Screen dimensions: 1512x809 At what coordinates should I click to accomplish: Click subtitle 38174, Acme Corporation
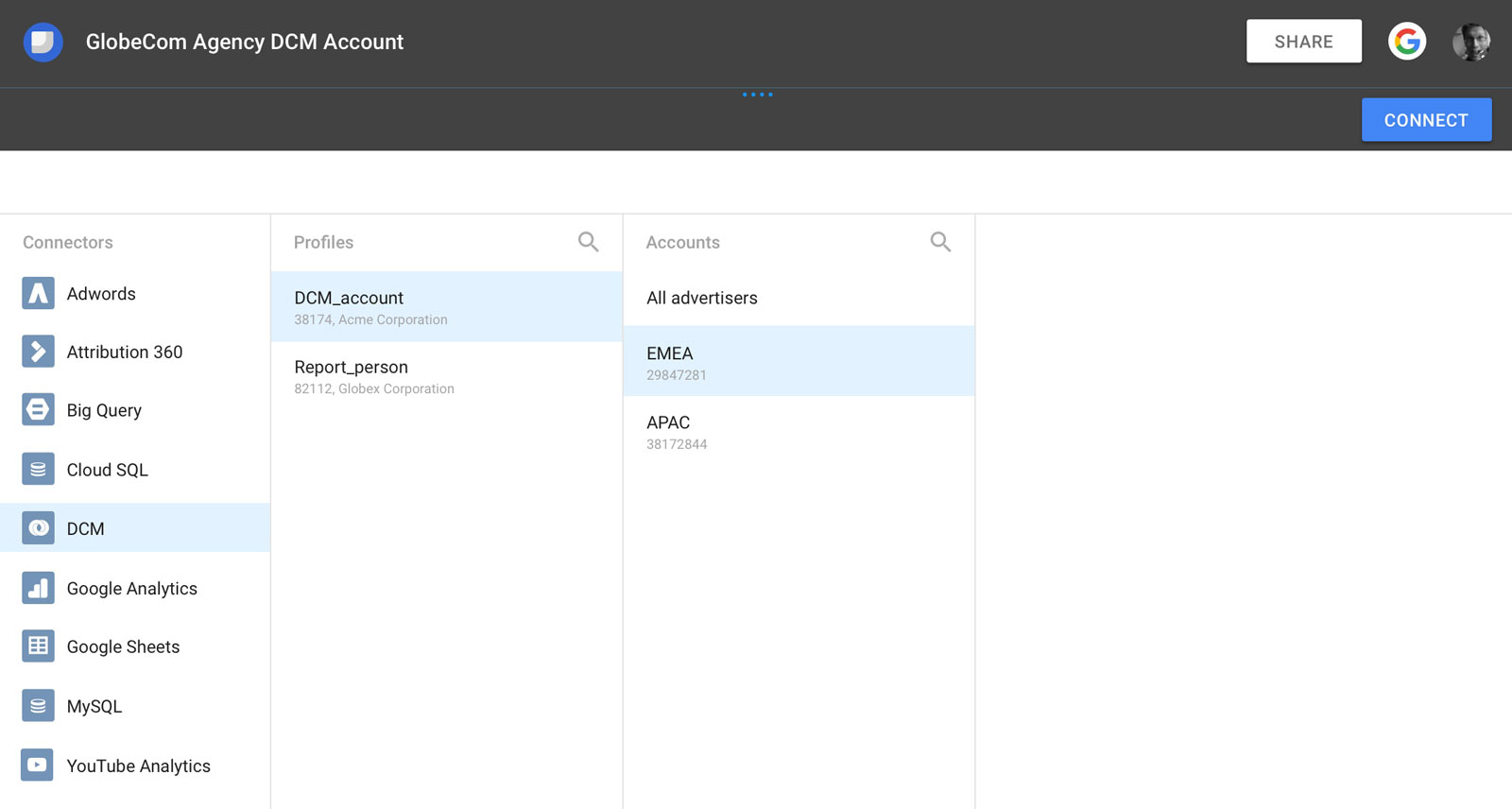tap(370, 319)
